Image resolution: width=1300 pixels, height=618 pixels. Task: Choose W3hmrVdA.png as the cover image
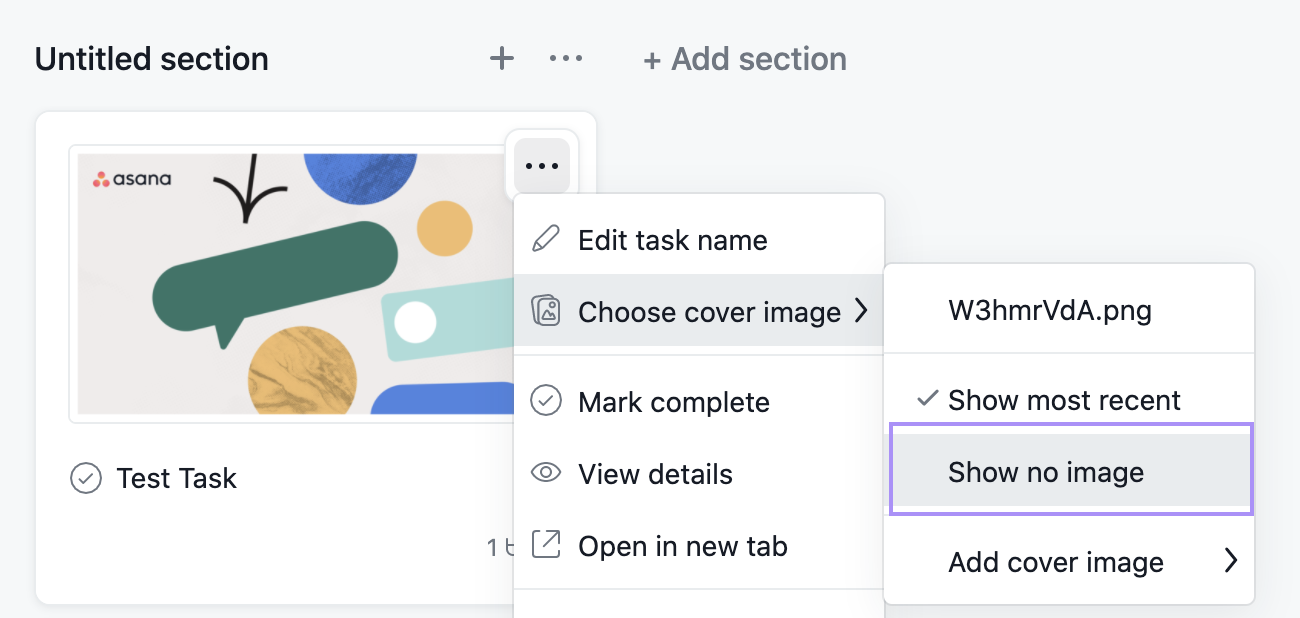(1050, 311)
